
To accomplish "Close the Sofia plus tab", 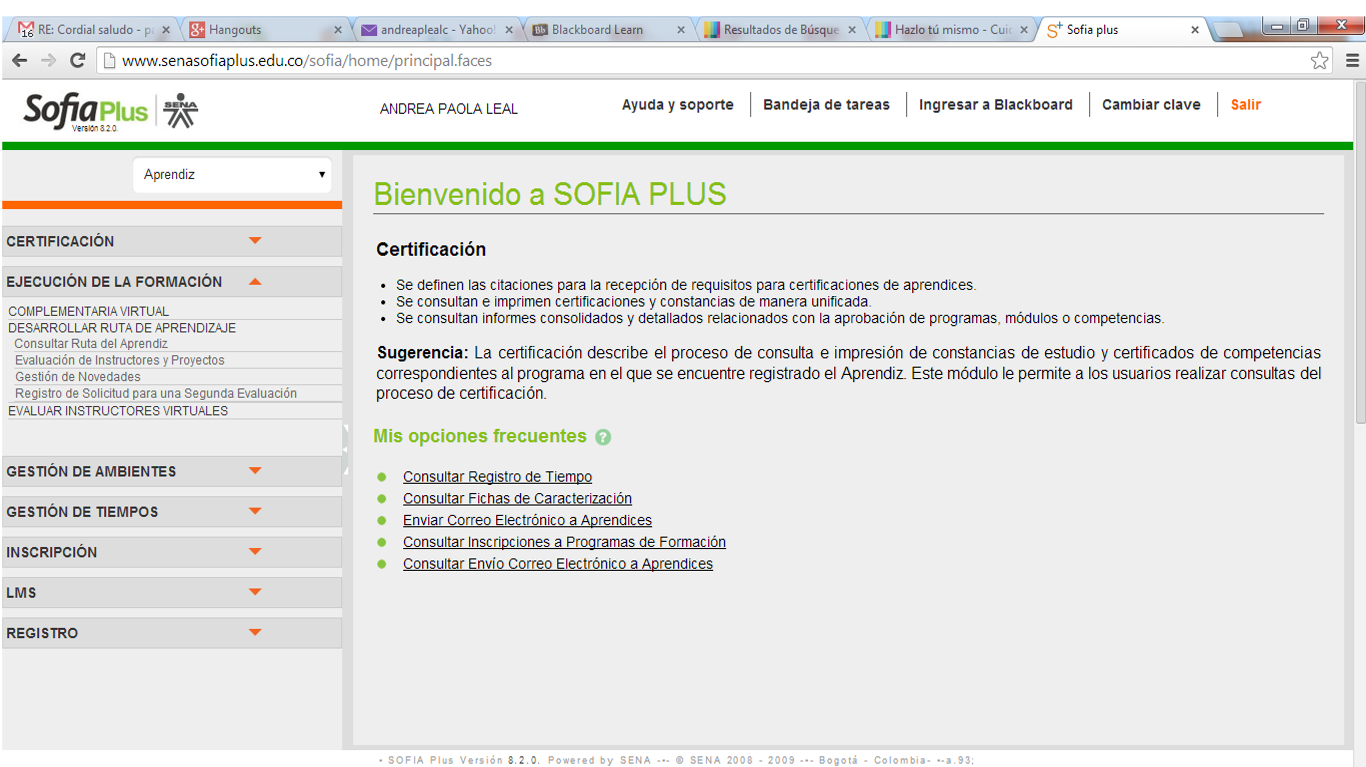I will [x=1194, y=30].
